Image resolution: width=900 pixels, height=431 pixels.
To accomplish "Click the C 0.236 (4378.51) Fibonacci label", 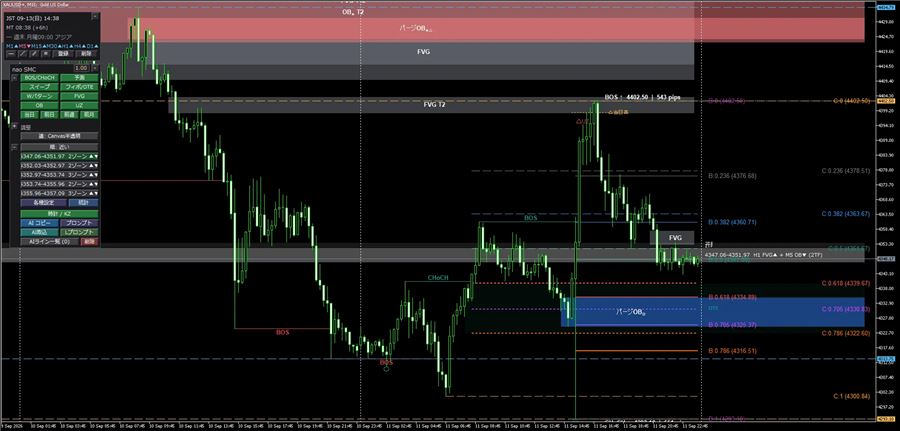I will coord(846,170).
